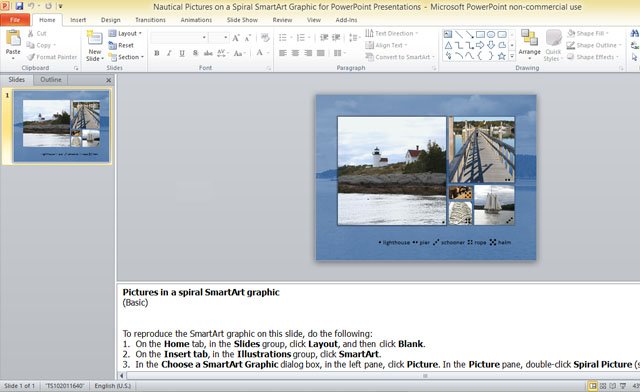The height and width of the screenshot is (392, 640).
Task: Open the Font size combo box
Action: [218, 38]
